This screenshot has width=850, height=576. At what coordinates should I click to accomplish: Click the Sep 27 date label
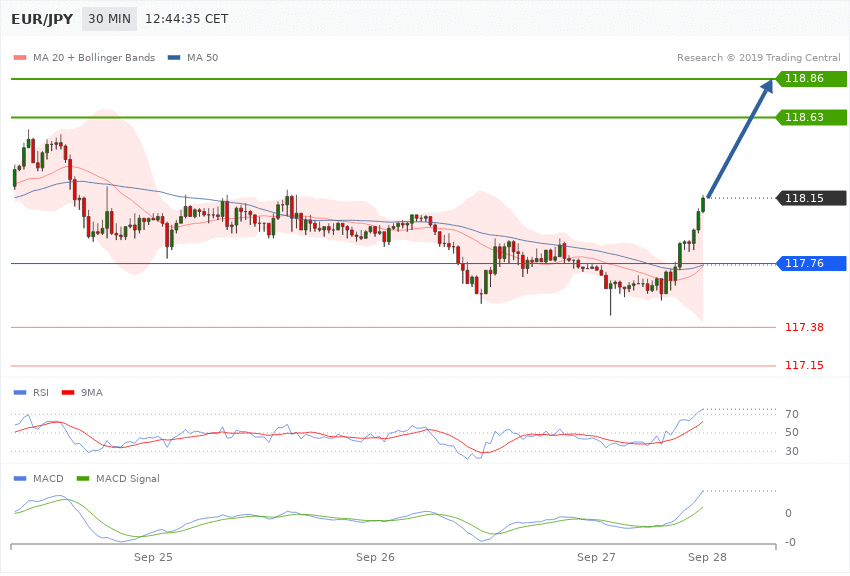point(596,557)
